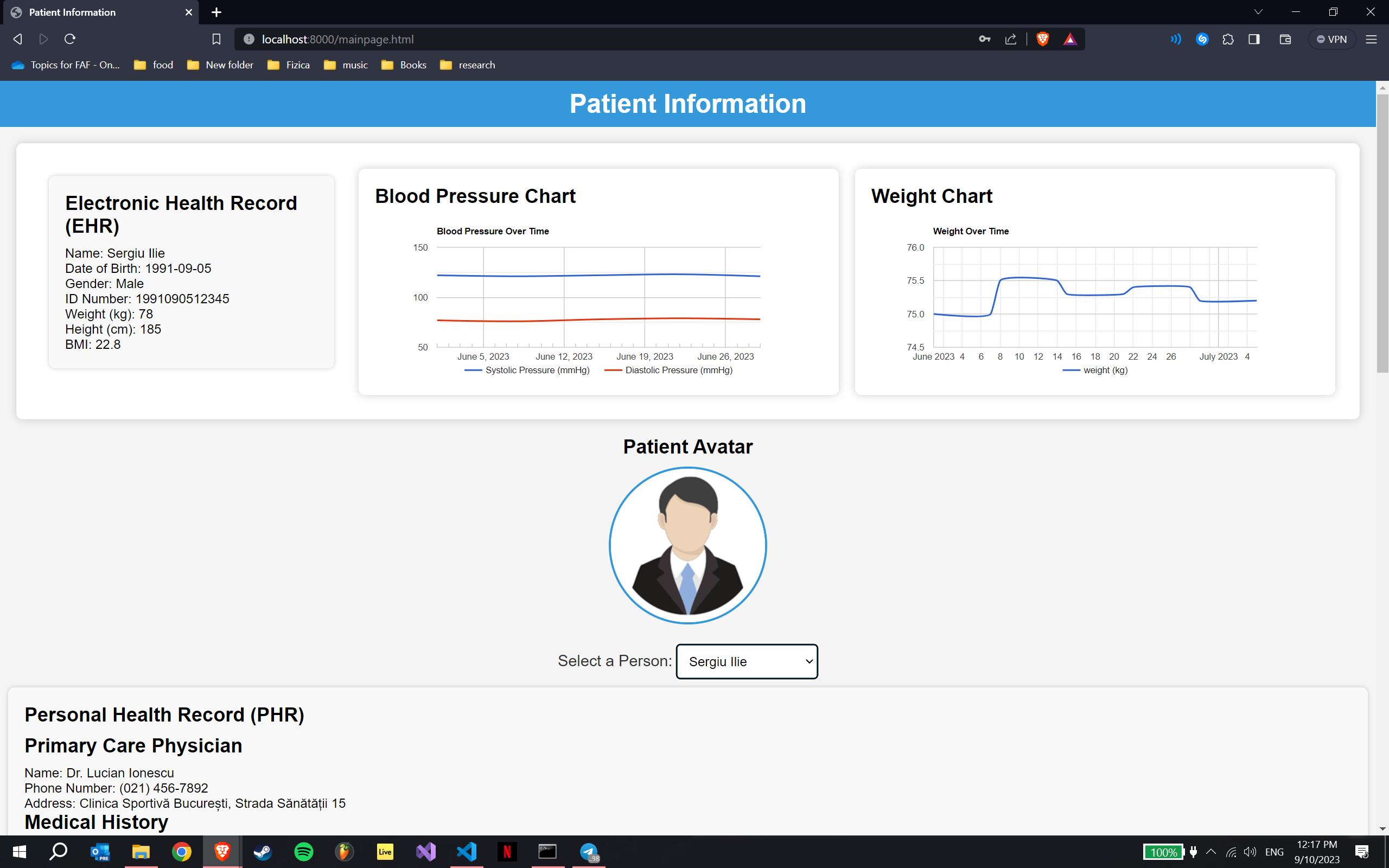Screen dimensions: 1389x868
Task: Open the Select a Person dropdown
Action: coord(747,661)
